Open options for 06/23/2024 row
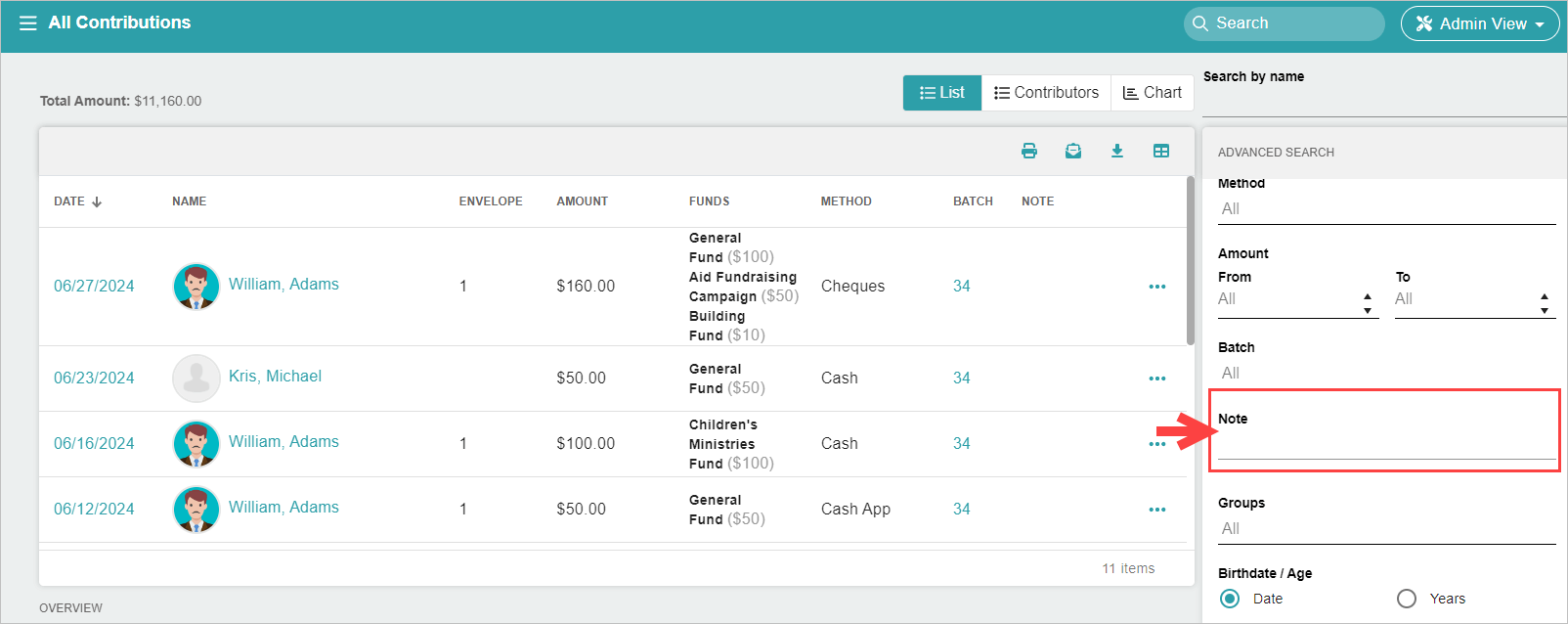Screen dimensions: 1568x624 pos(1157,379)
